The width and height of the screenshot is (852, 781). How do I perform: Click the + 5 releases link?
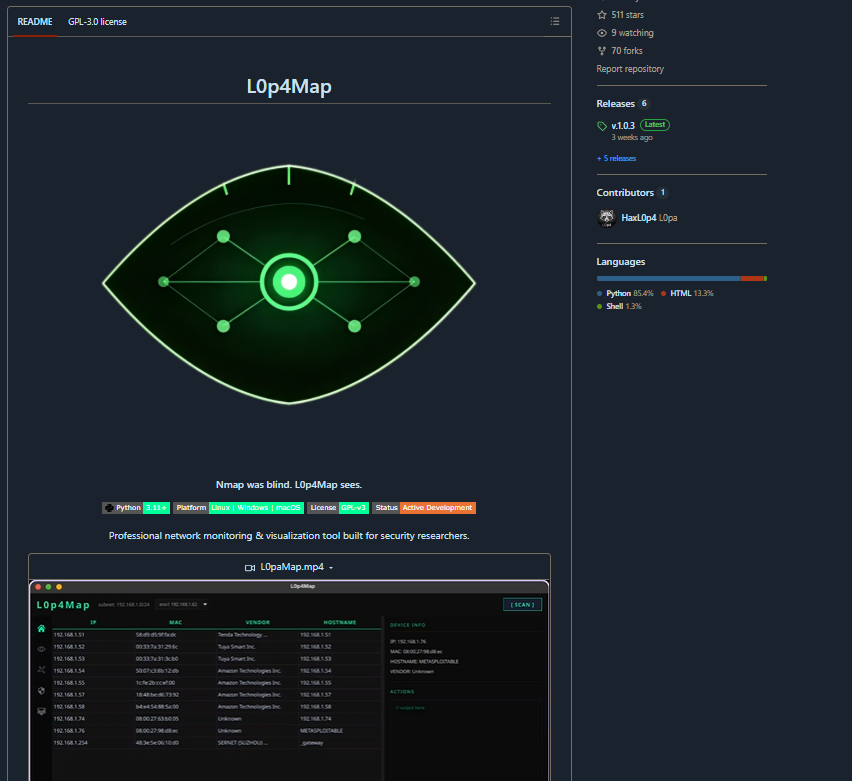click(x=616, y=158)
